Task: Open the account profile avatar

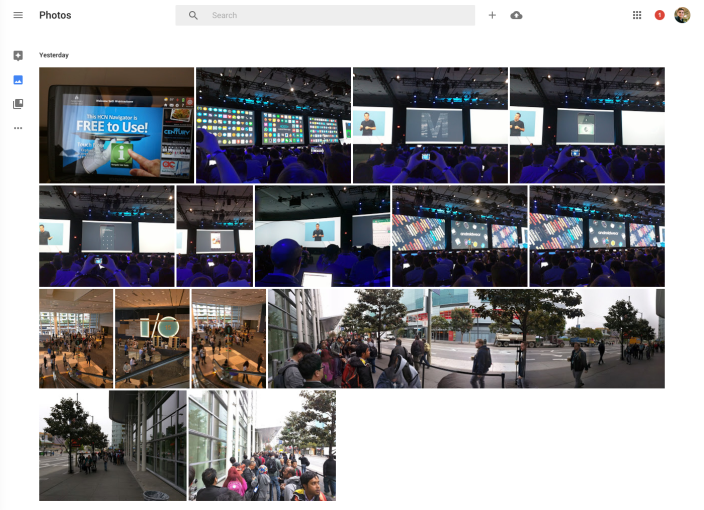Action: [x=682, y=15]
